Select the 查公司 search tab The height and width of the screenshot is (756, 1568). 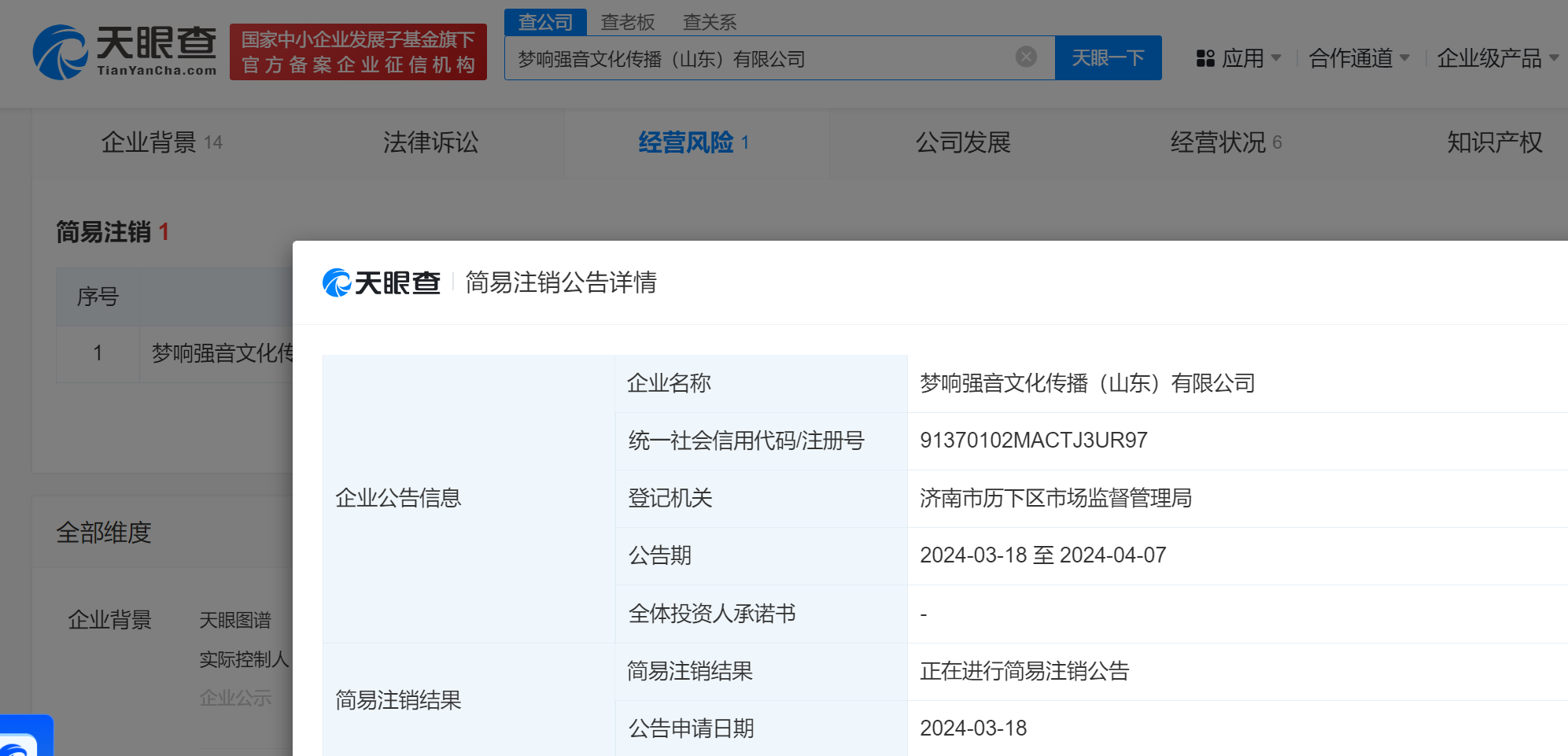click(x=545, y=22)
